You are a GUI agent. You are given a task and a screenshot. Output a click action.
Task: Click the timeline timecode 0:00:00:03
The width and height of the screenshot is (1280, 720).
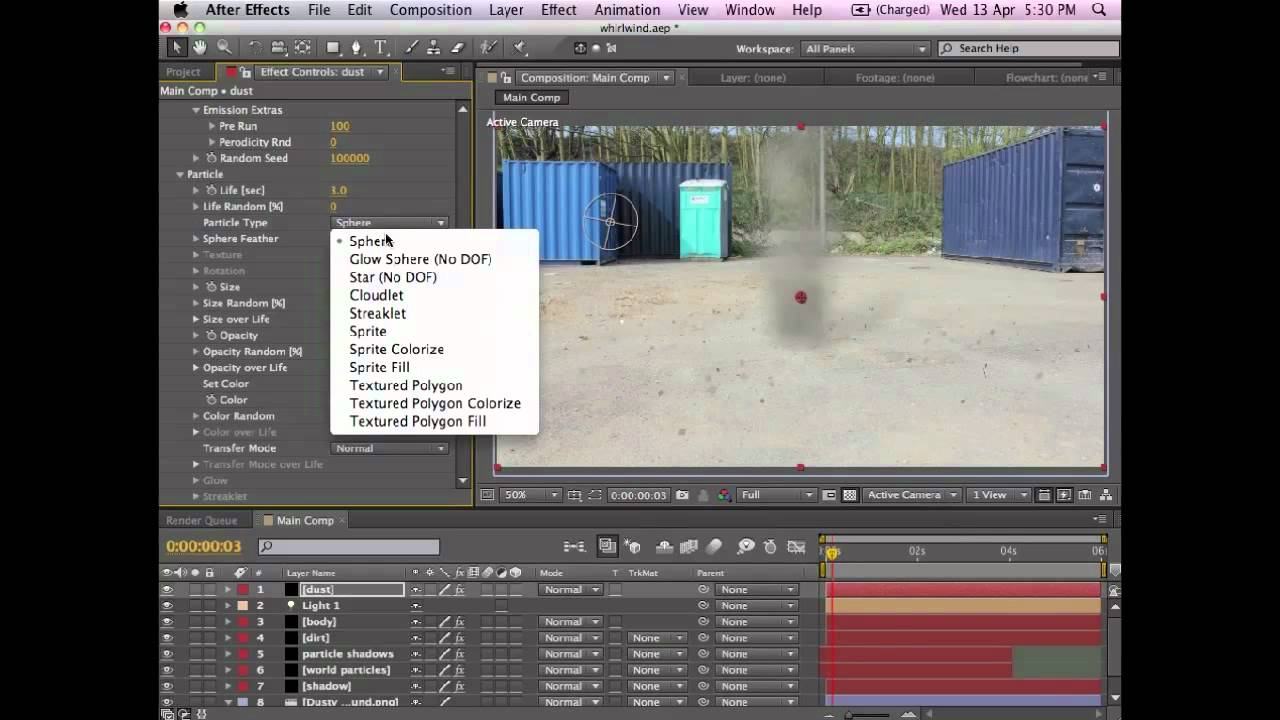tap(204, 547)
